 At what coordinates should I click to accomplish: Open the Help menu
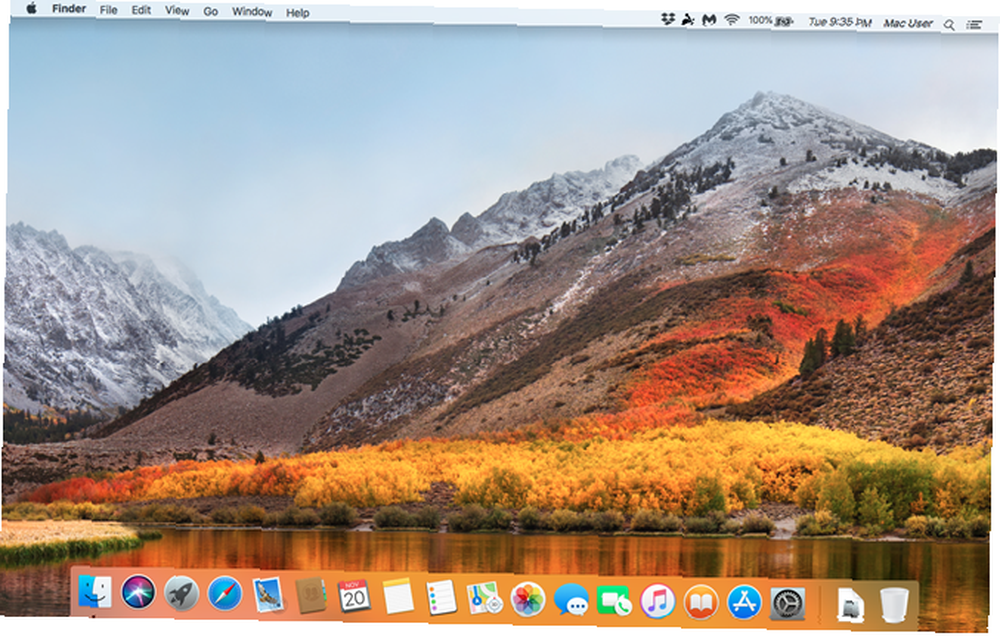tap(297, 13)
